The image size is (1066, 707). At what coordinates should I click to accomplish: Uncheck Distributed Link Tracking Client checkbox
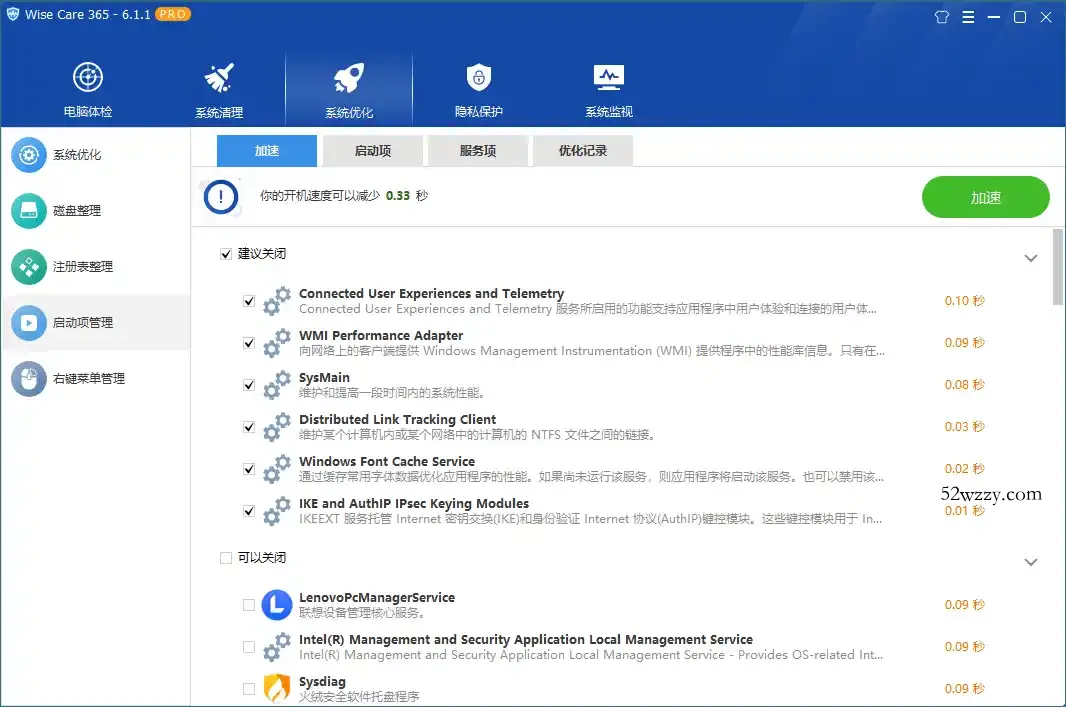[x=249, y=428]
